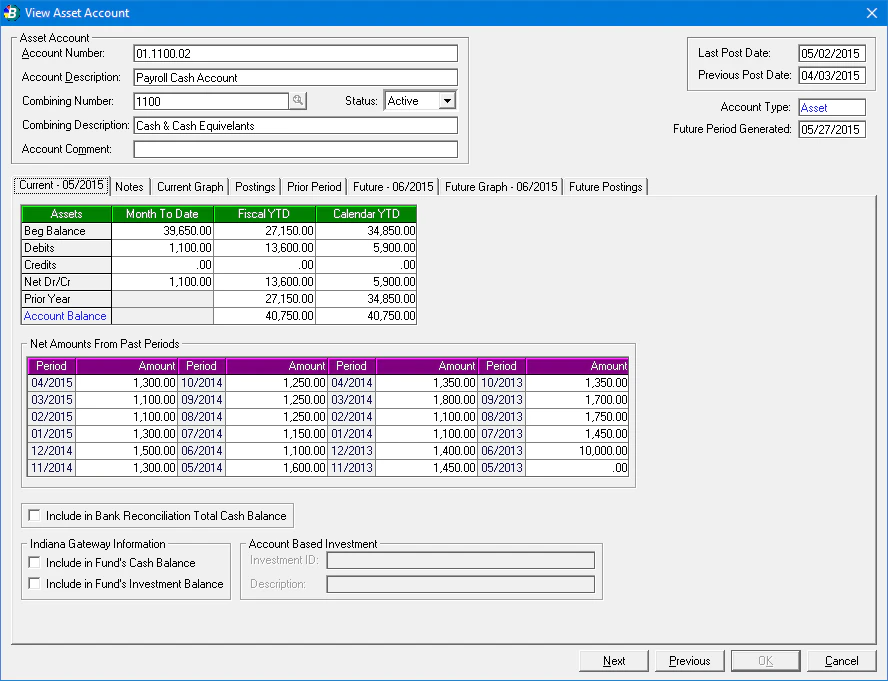This screenshot has height=681, width=888.
Task: Click the Combining Number lookup magnifier icon
Action: [x=299, y=101]
